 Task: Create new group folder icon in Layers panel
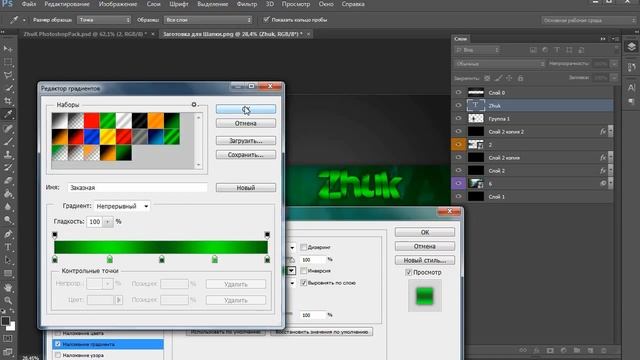click(577, 350)
